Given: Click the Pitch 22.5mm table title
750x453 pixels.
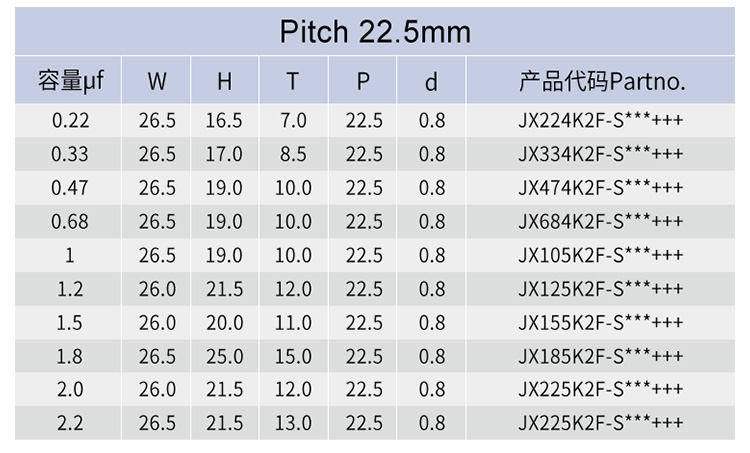Looking at the screenshot, I should click(x=374, y=32).
